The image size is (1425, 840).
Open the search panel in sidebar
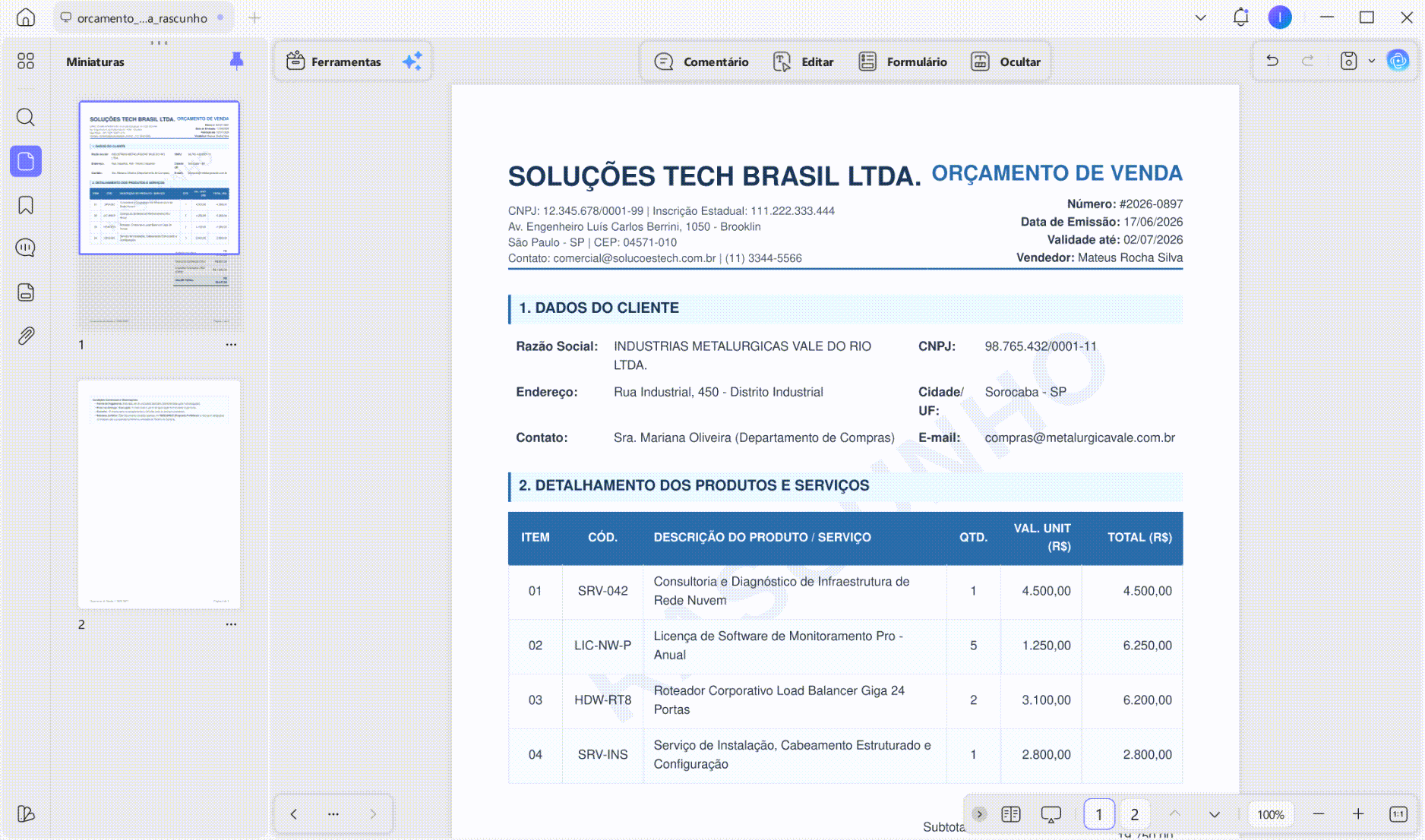coord(26,117)
